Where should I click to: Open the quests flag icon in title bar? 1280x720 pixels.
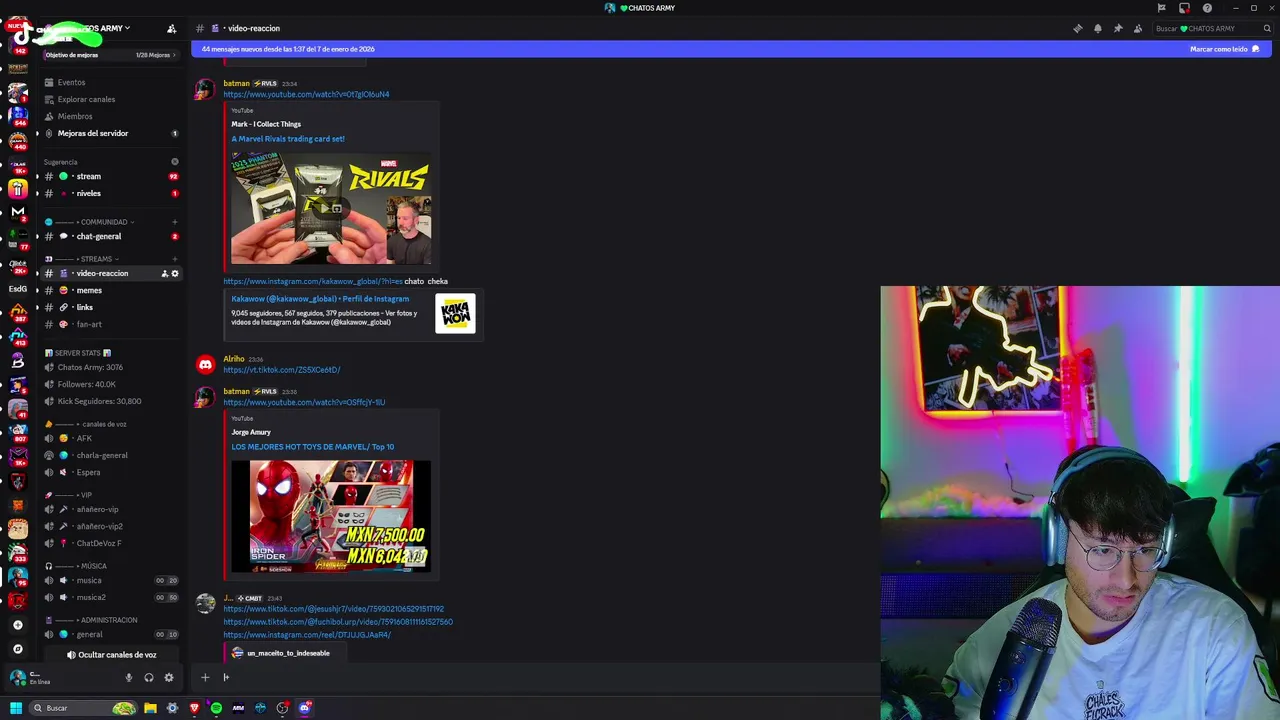(1161, 8)
